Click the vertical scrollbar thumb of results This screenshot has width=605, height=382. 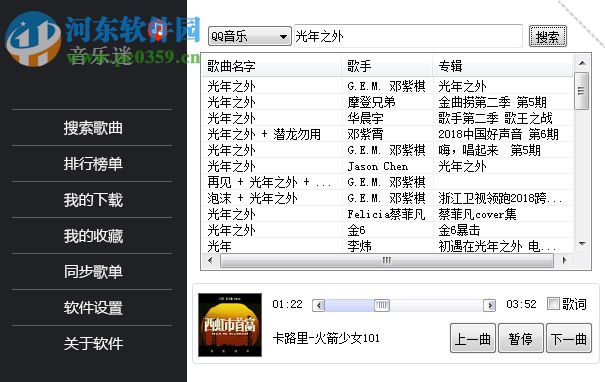(x=582, y=91)
